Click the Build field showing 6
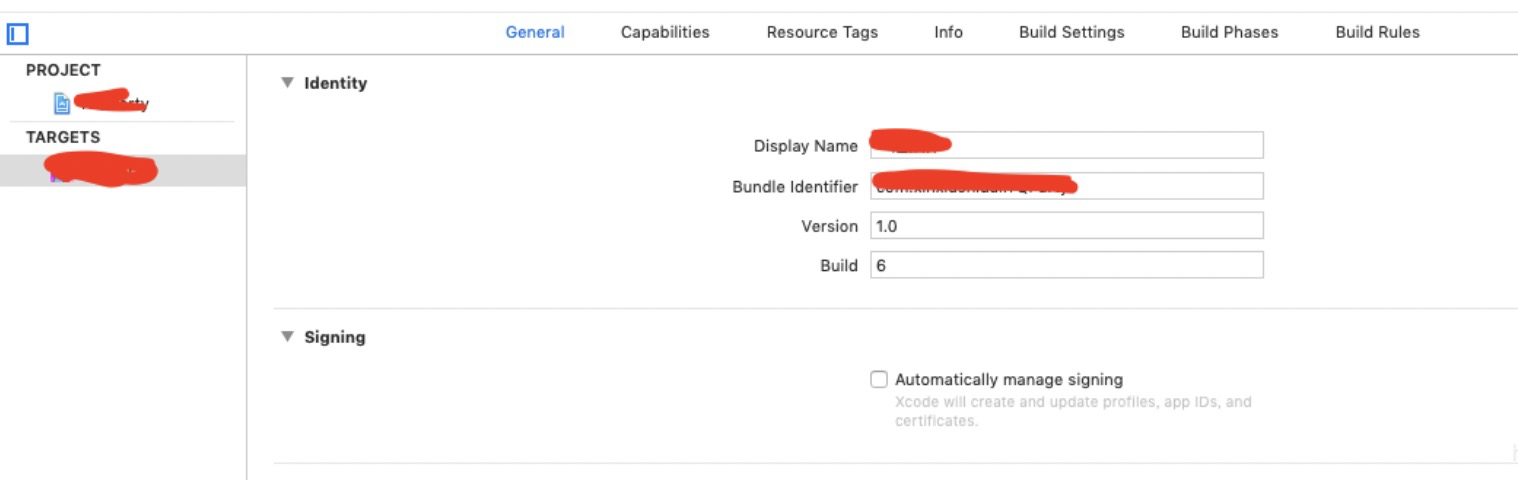 pos(1067,265)
